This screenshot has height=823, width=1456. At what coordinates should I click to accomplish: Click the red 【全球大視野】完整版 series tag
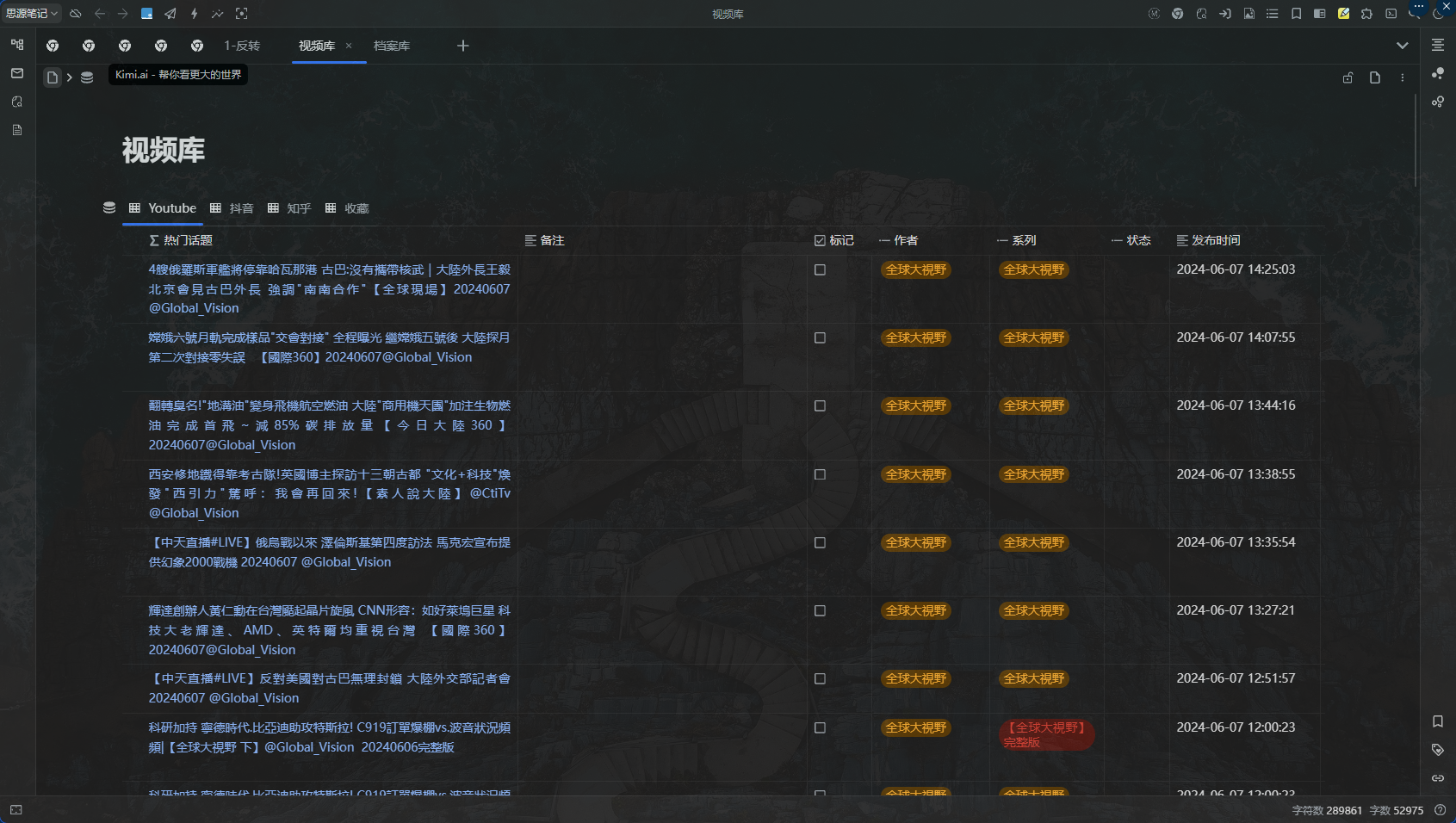[1046, 734]
